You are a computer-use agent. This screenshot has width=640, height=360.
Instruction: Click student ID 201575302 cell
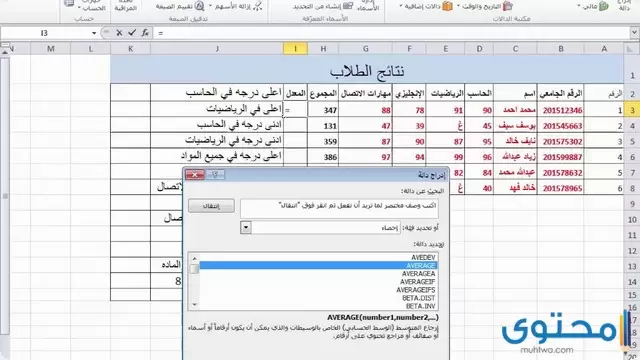(560, 141)
